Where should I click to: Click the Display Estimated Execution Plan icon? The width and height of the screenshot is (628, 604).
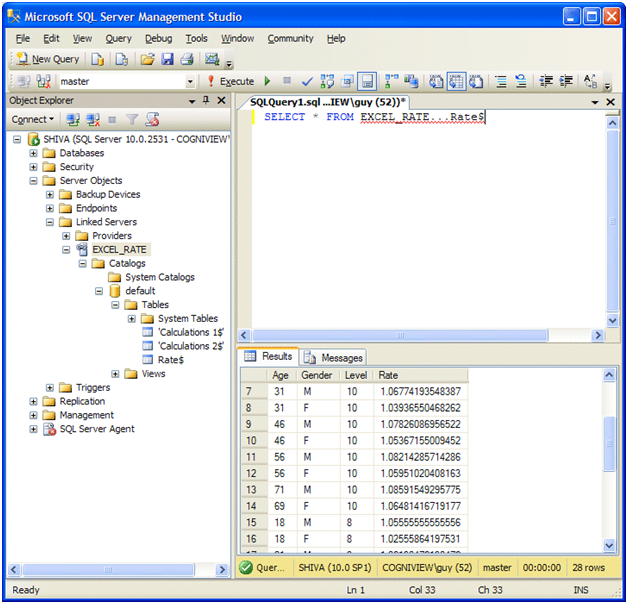(327, 81)
